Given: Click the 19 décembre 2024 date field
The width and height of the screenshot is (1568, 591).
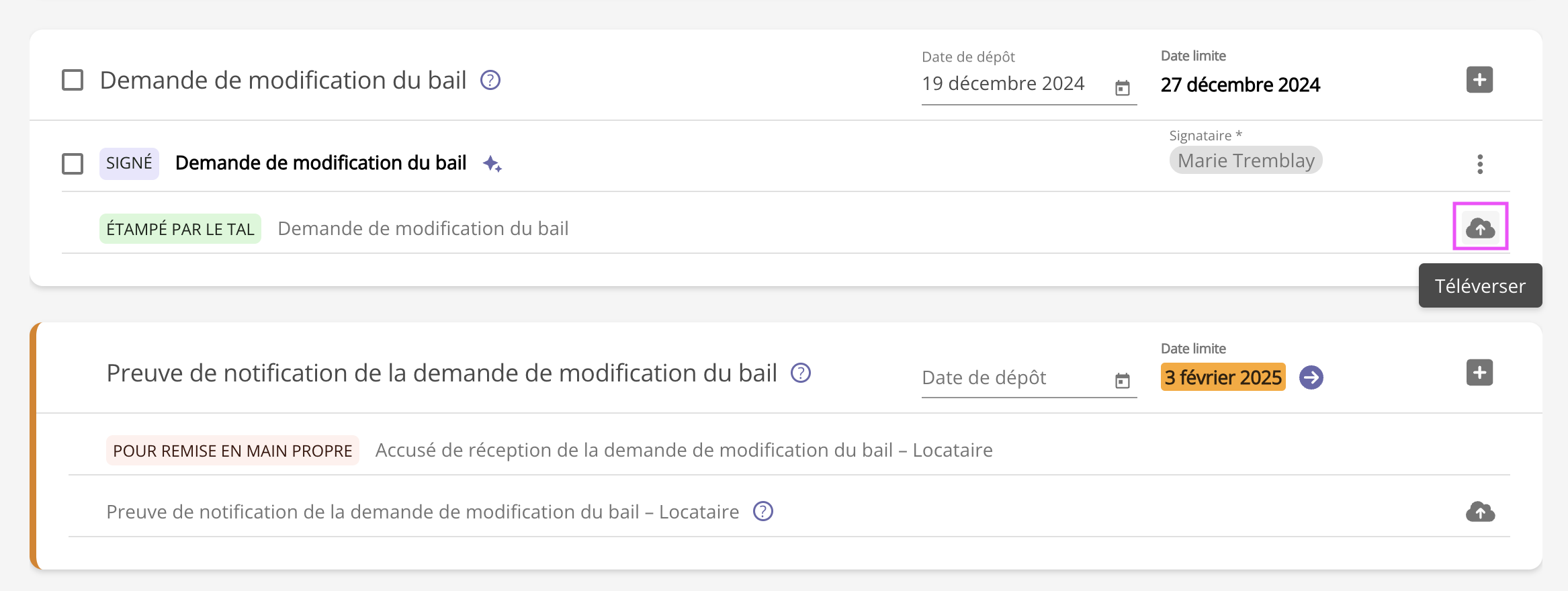Looking at the screenshot, I should tap(1008, 84).
